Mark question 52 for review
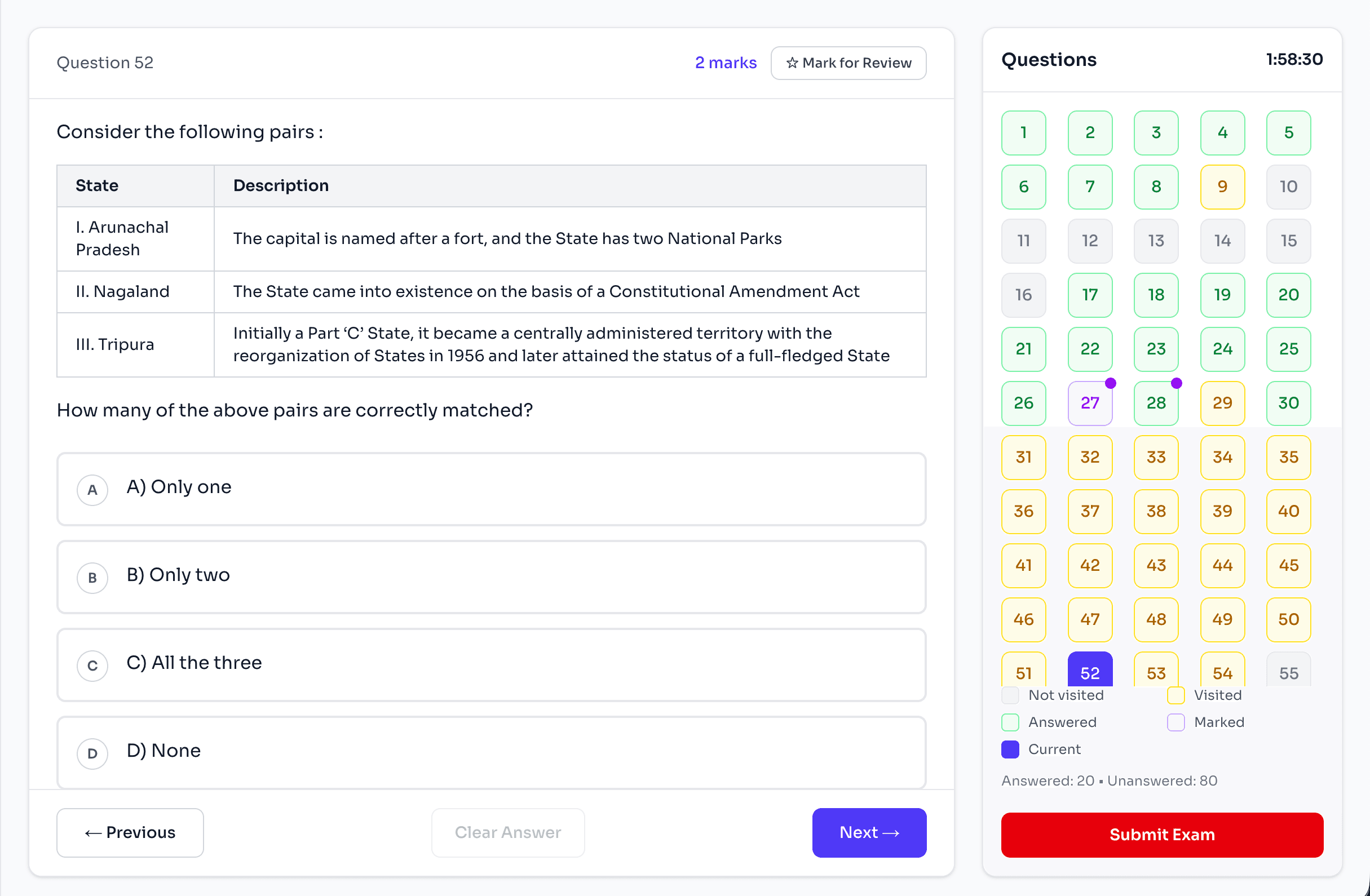 point(848,63)
